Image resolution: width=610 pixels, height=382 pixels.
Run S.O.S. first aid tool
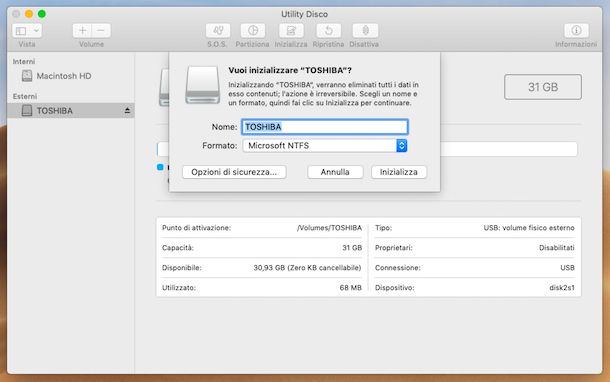pyautogui.click(x=218, y=31)
